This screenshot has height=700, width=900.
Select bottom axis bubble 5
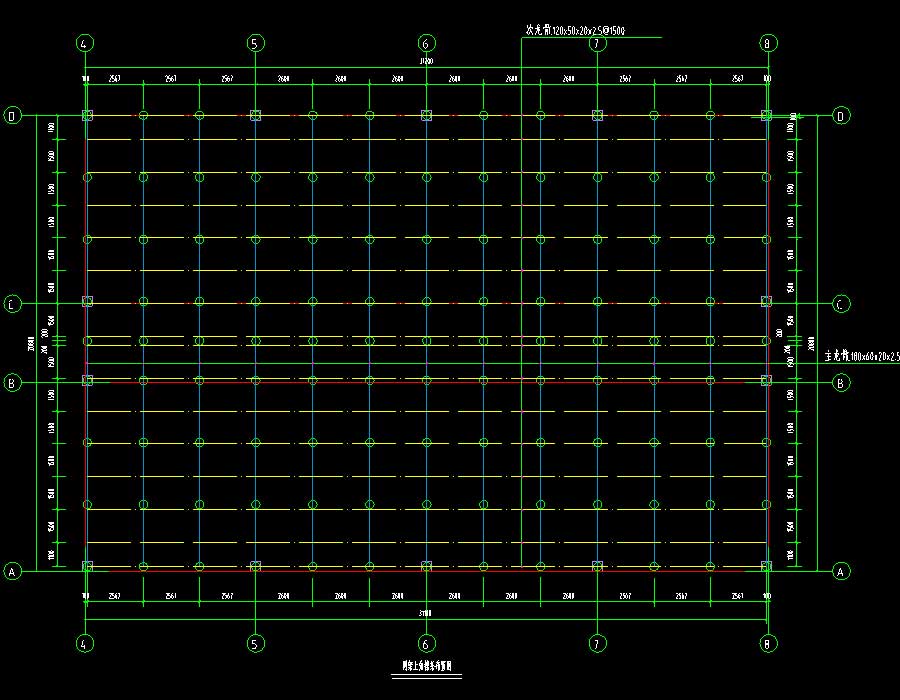(255, 643)
